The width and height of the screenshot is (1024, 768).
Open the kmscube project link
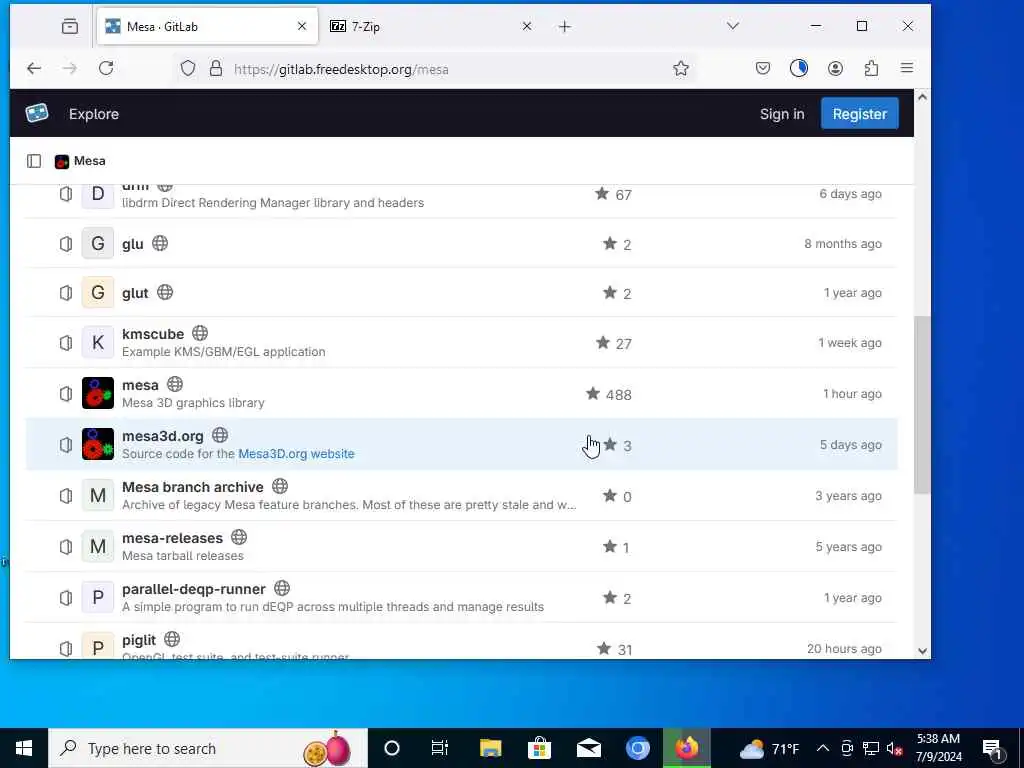153,334
